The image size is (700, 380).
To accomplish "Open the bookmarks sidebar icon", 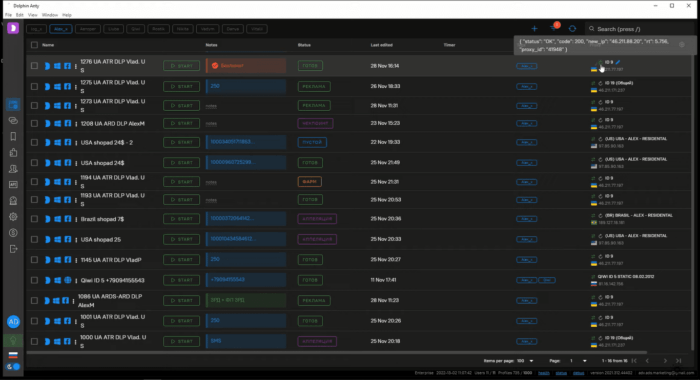I will tap(13, 136).
